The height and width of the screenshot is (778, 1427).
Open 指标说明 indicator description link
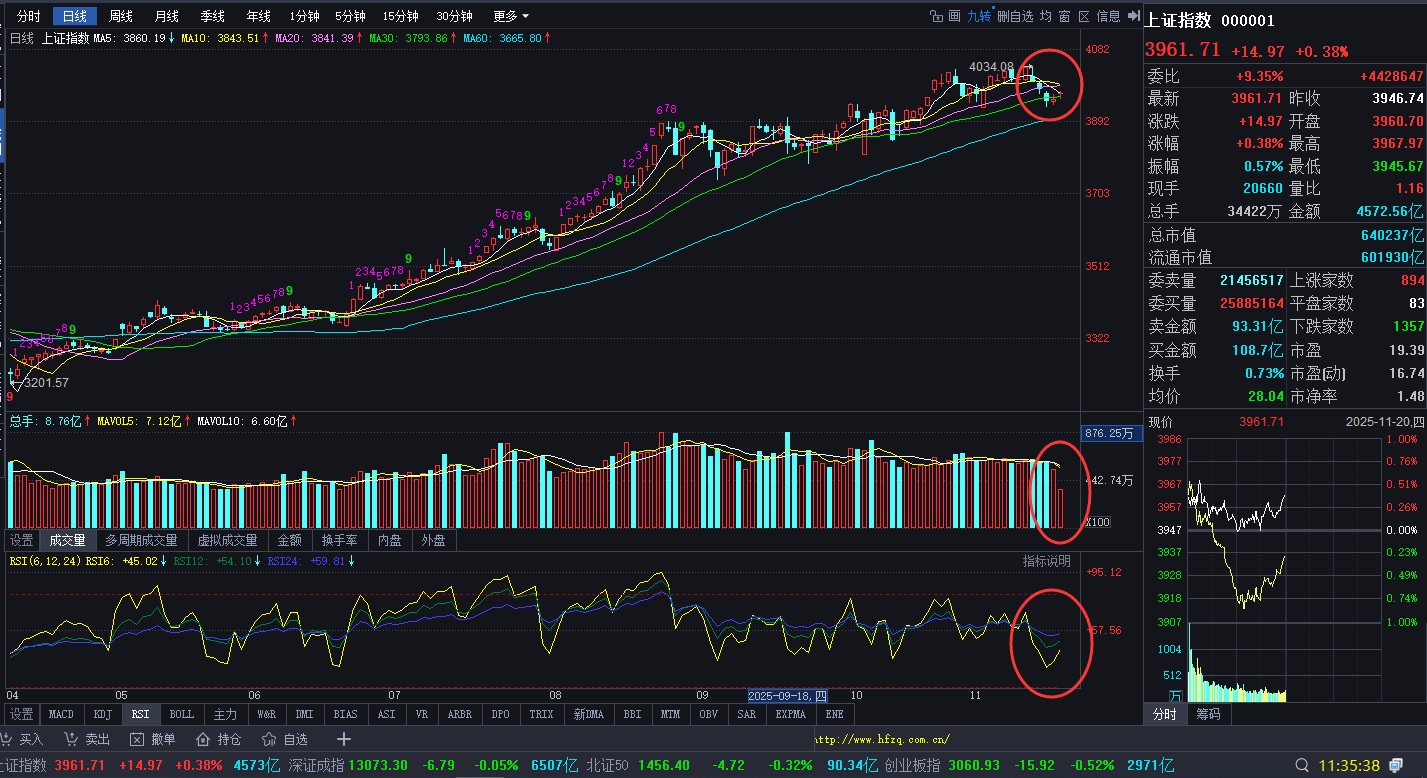click(x=1046, y=561)
